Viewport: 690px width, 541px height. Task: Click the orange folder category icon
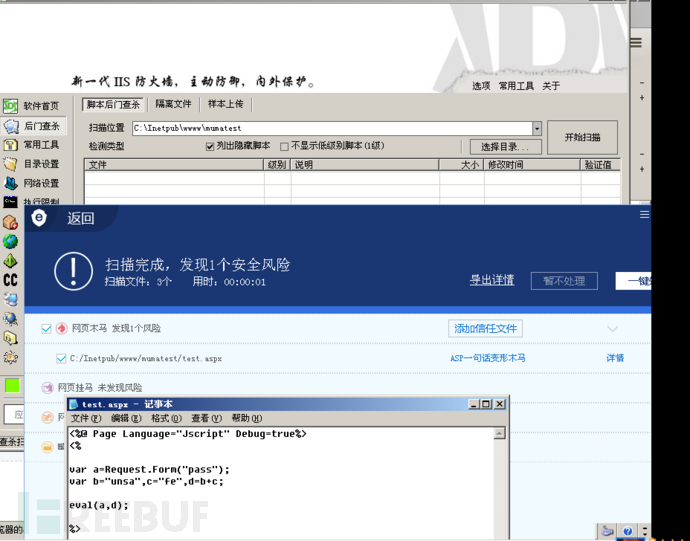(47, 447)
